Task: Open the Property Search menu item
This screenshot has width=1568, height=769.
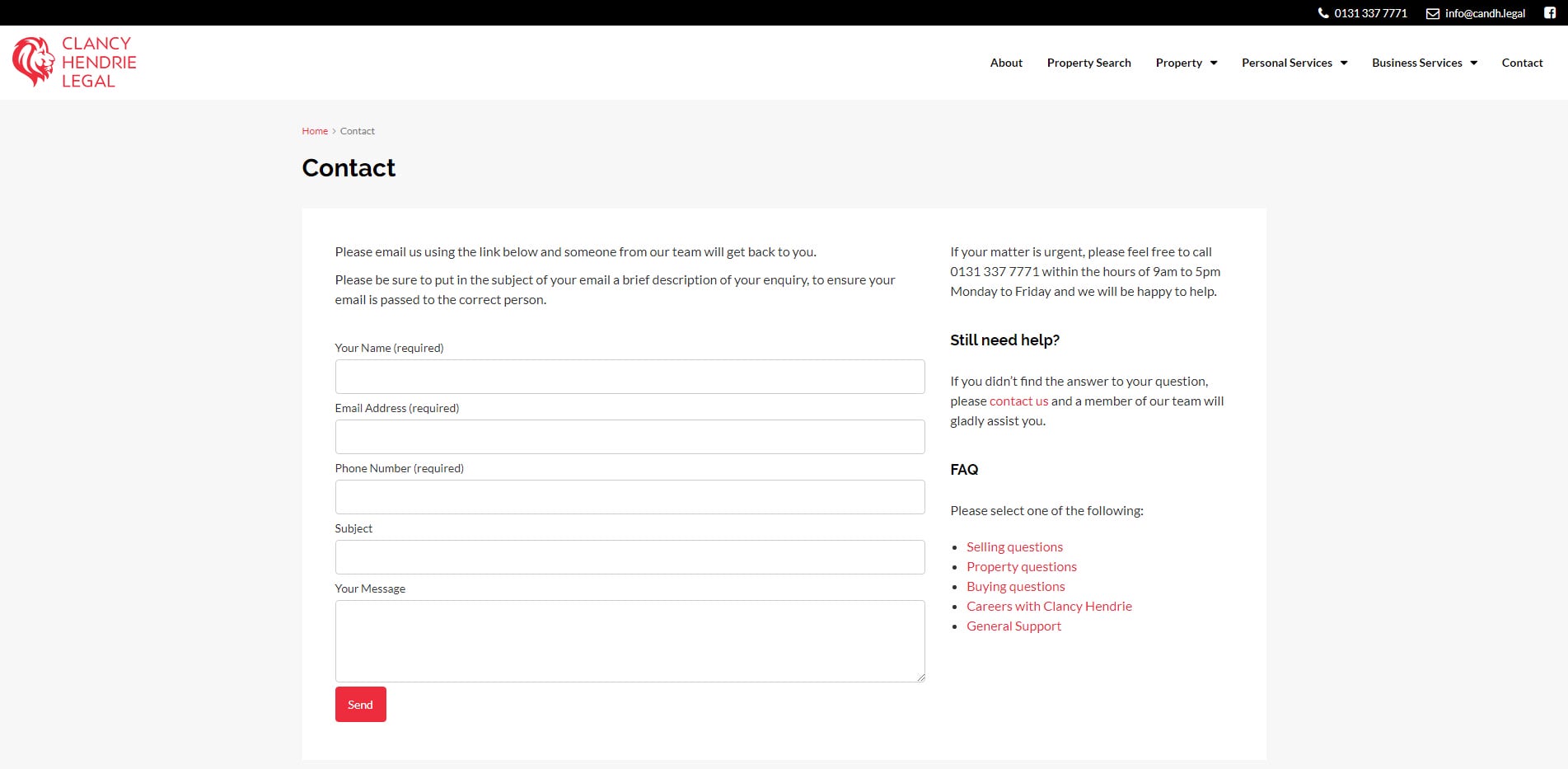Action: click(1088, 63)
